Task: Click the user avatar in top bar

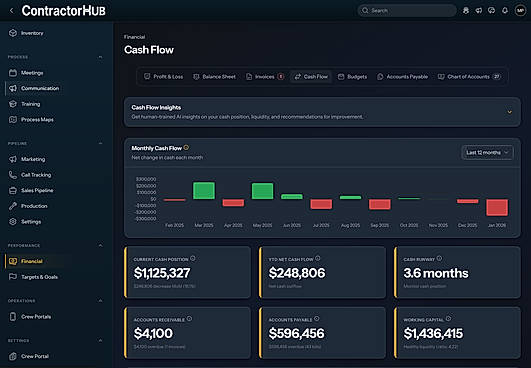Action: 520,10
